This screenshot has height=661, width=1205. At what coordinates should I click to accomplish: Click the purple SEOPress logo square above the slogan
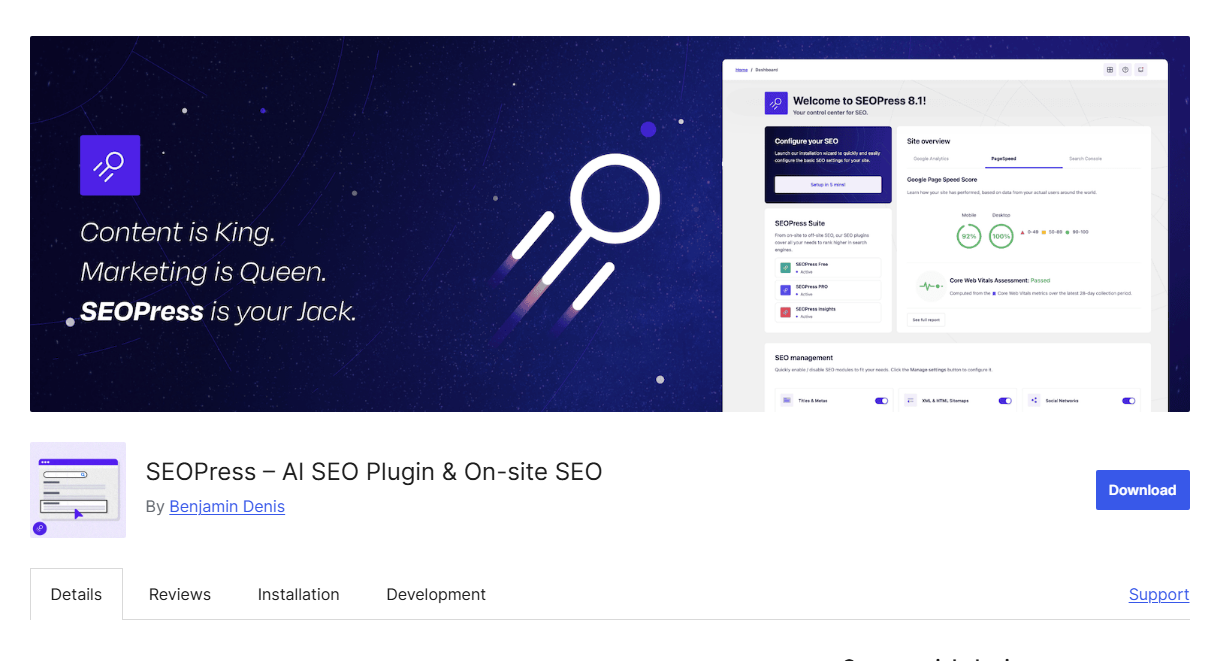pos(110,165)
